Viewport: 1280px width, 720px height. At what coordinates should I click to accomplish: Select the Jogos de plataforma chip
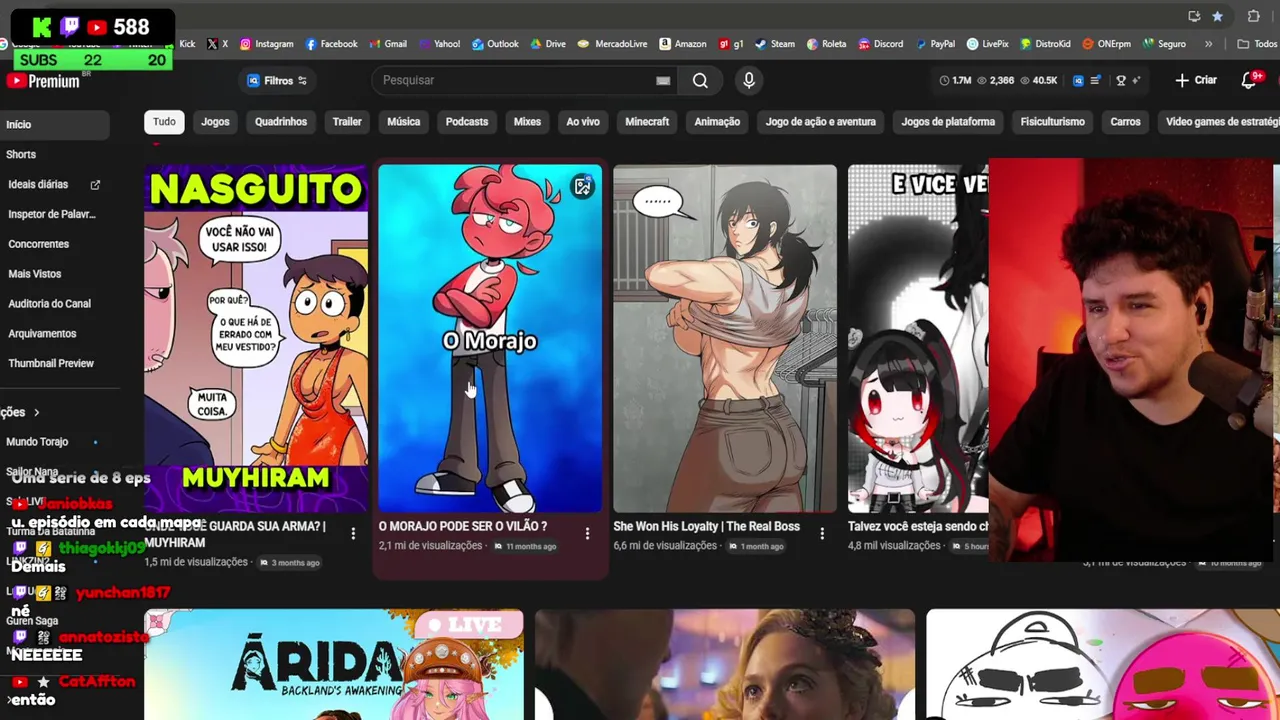coord(948,121)
